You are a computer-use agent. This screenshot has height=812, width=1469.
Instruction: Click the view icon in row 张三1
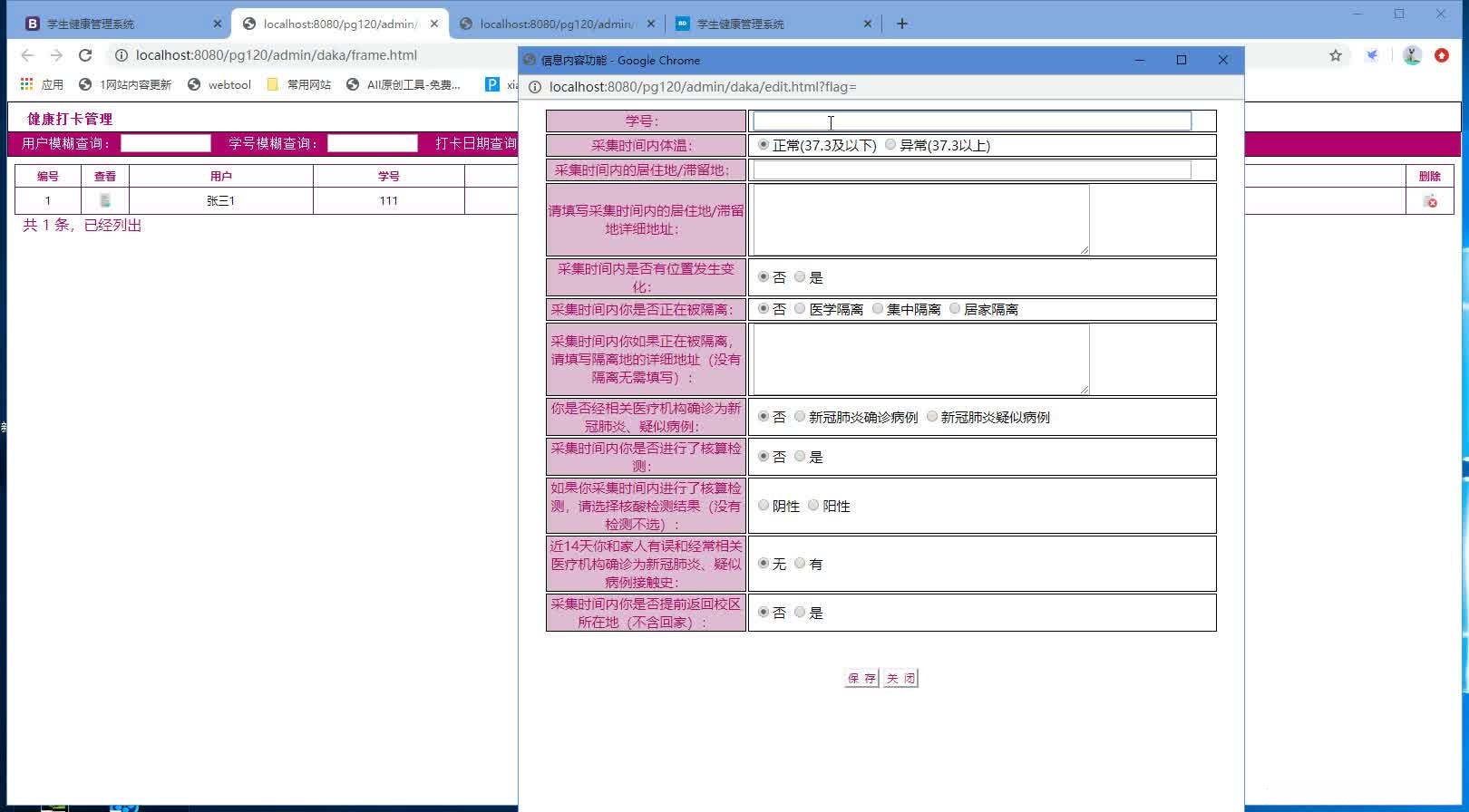coord(105,200)
